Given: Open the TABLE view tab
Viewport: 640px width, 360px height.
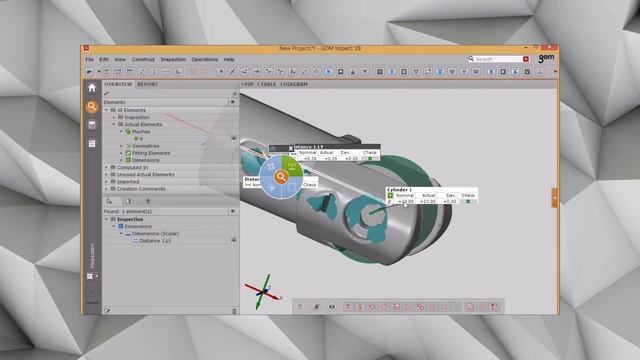Looking at the screenshot, I should coord(267,84).
